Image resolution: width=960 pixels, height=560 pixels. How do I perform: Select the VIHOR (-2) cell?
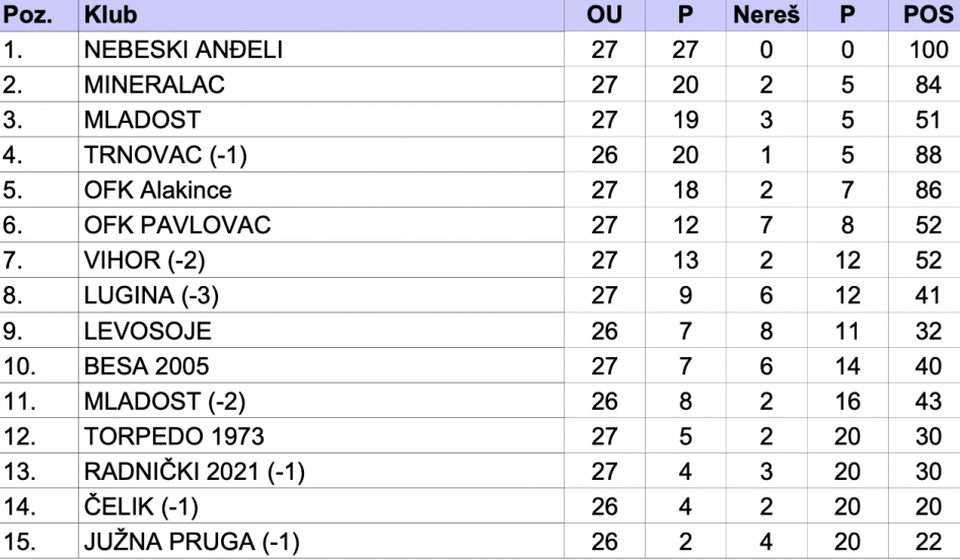tap(321, 260)
